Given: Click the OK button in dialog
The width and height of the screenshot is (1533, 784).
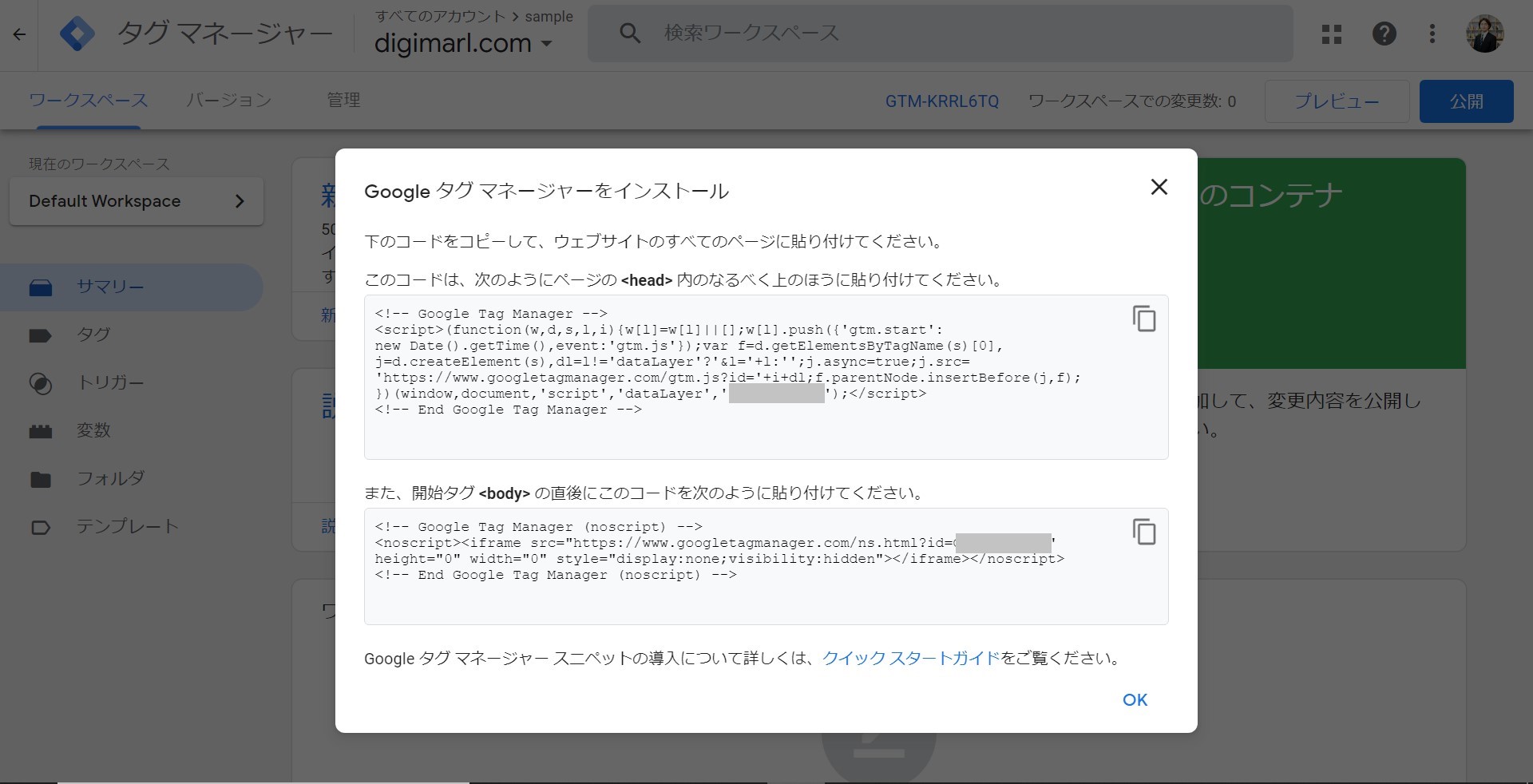Looking at the screenshot, I should (1135, 700).
